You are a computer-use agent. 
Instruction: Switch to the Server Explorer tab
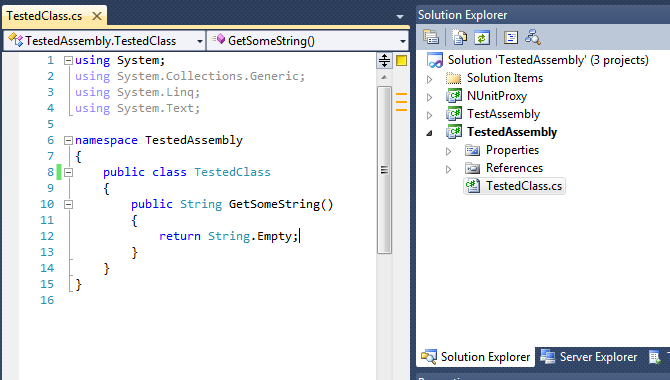589,357
